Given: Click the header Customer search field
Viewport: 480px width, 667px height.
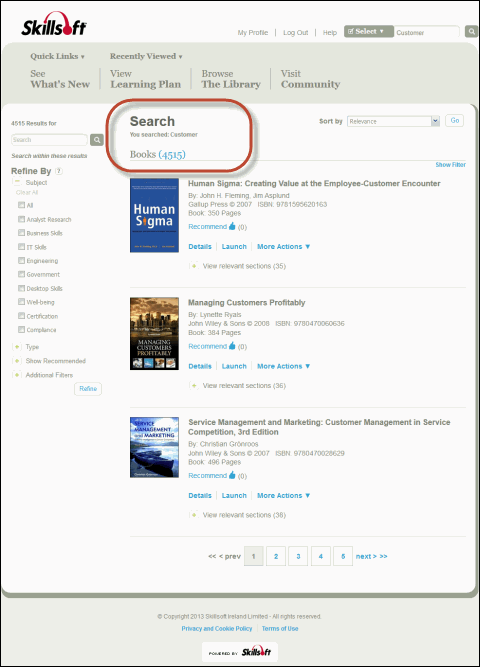Looking at the screenshot, I should (427, 32).
